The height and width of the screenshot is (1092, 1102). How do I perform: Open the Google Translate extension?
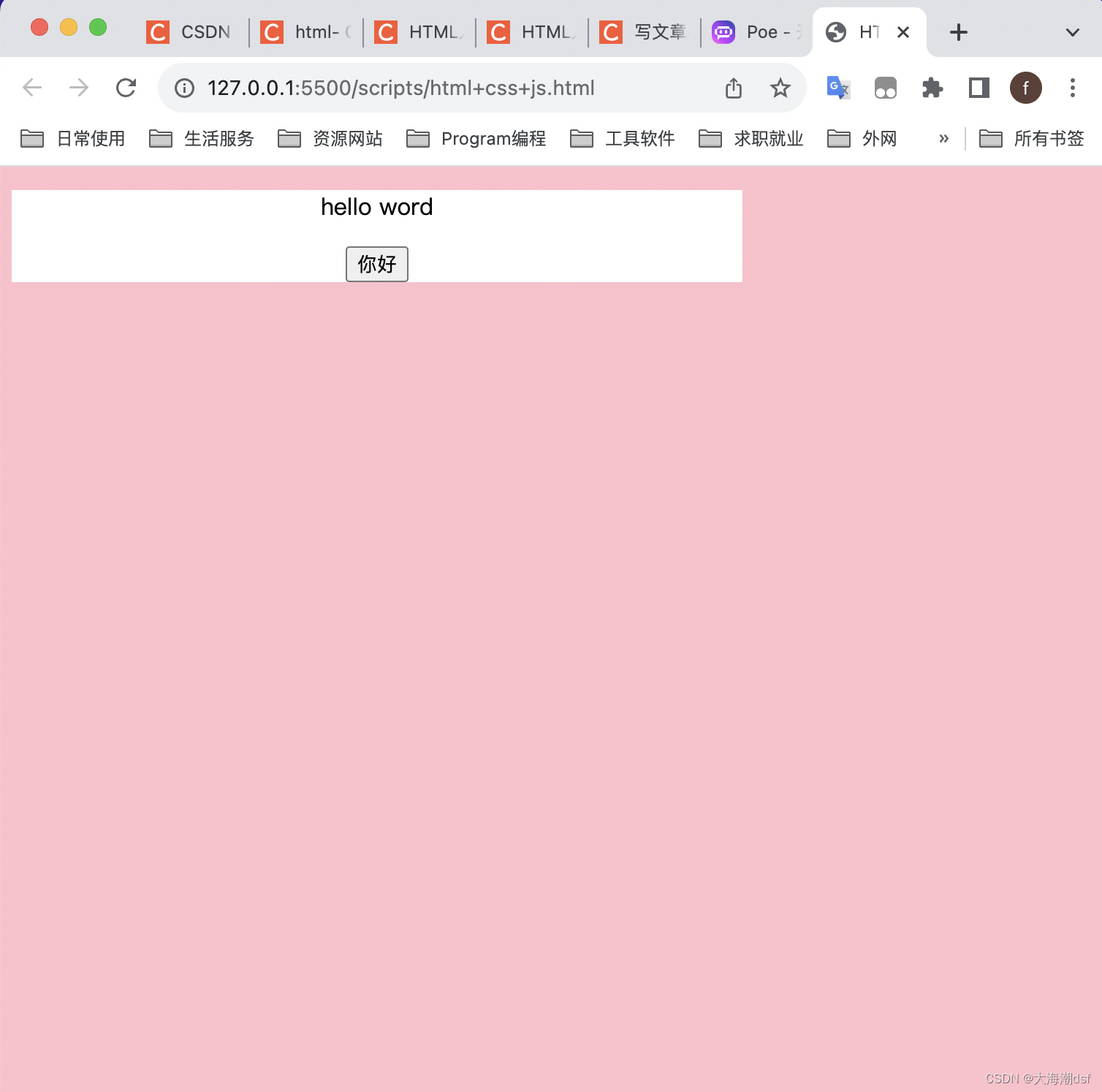pos(837,87)
